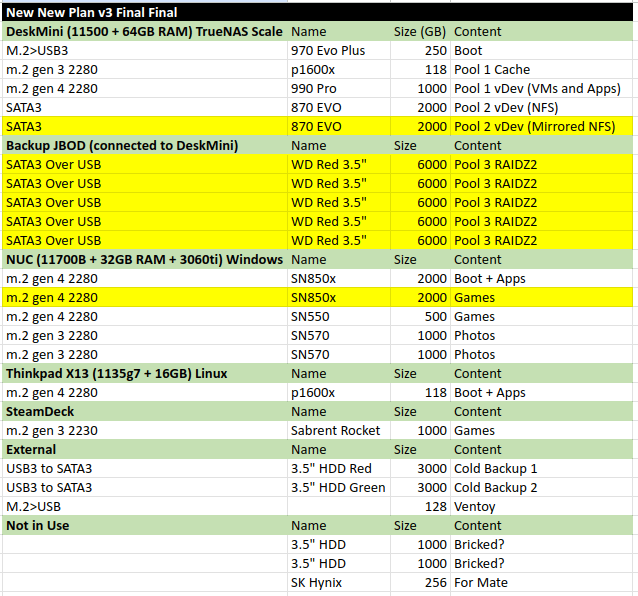Viewport: 638px width, 596px height.
Task: Select the 'SteamDeck' header cell
Action: [x=144, y=411]
